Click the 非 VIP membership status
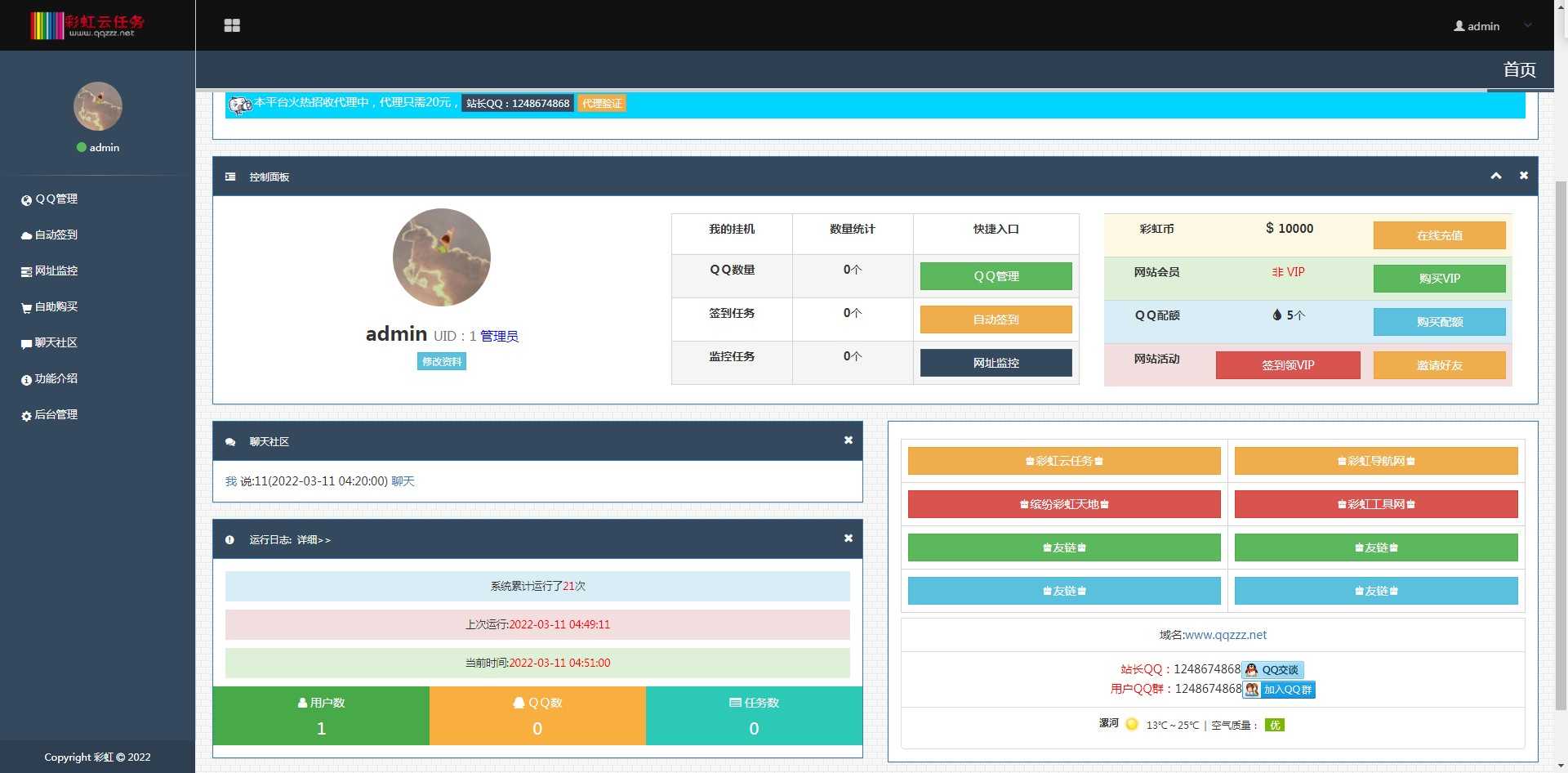Screen dimensions: 1568x773 coord(1288,272)
